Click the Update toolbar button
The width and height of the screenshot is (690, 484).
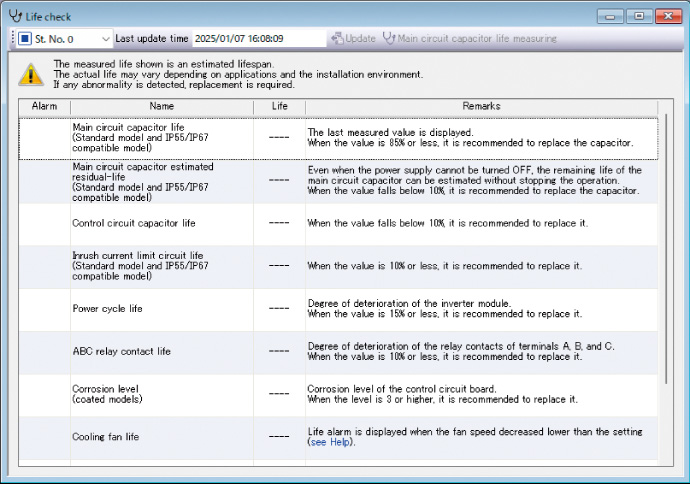354,39
